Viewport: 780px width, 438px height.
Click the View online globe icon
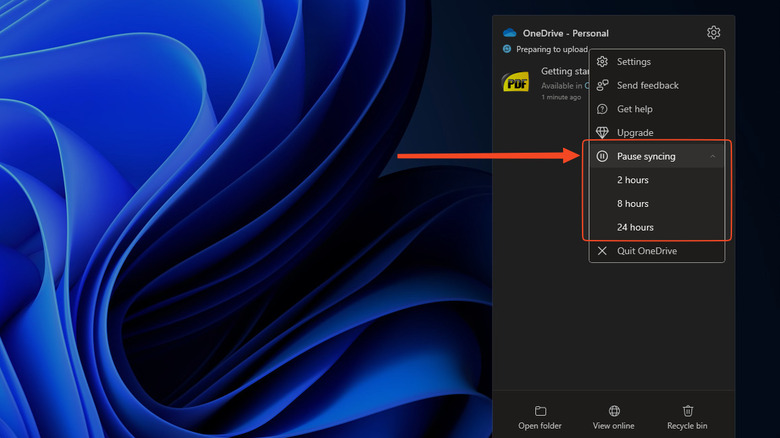pos(614,411)
